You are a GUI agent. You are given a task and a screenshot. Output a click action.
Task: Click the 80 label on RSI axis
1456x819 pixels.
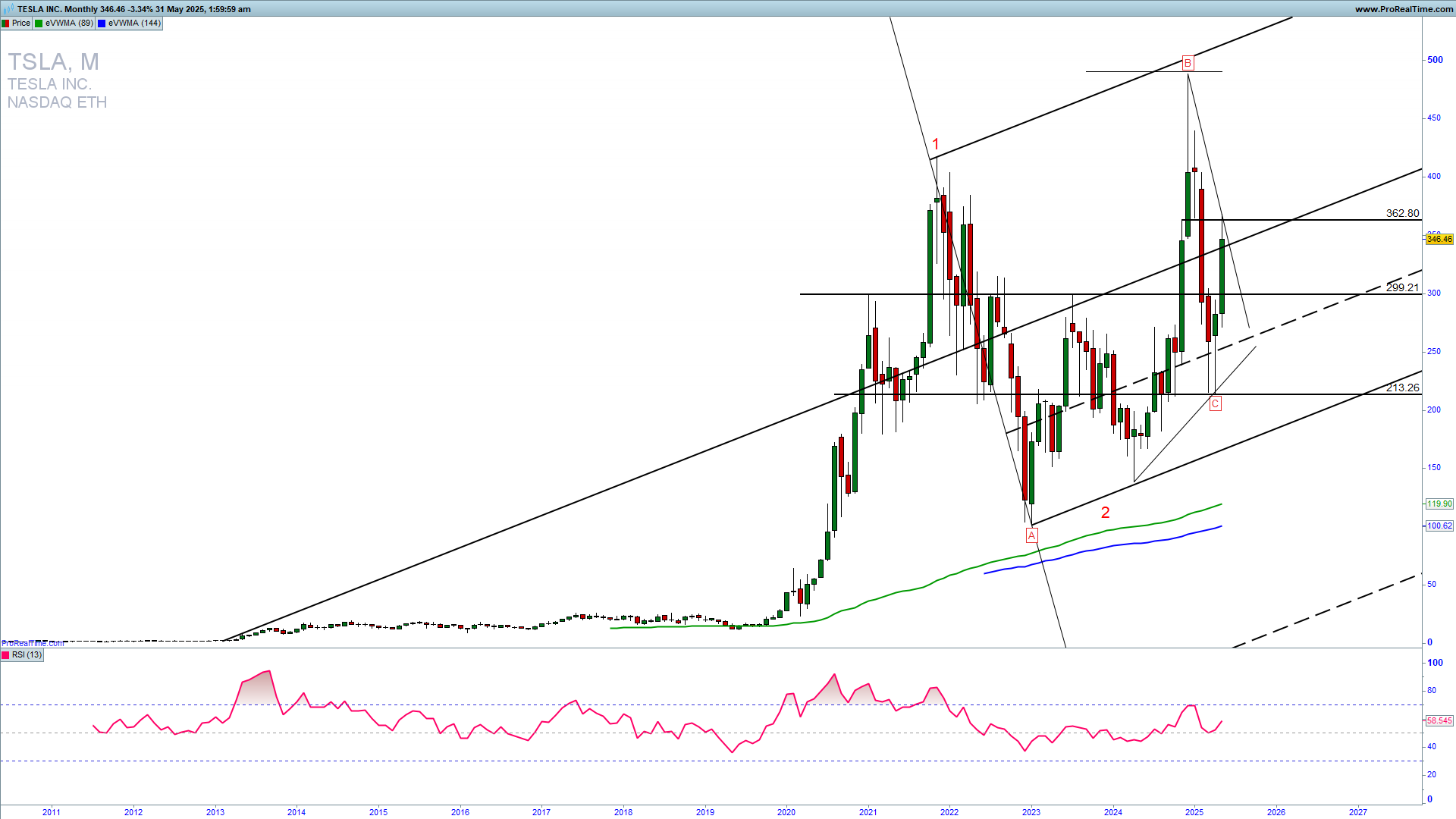coord(1432,691)
